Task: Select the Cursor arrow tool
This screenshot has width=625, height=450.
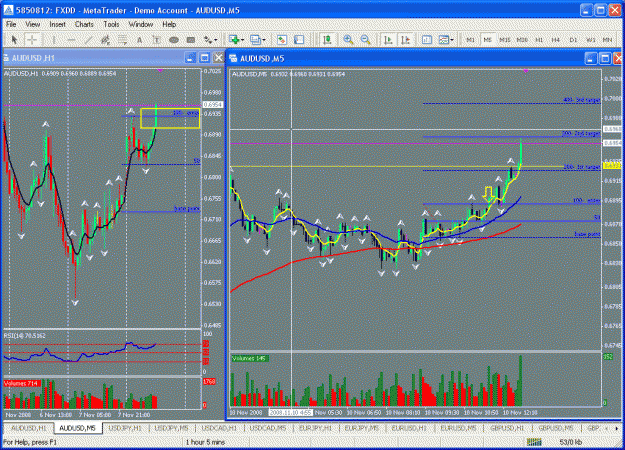Action: [x=14, y=40]
